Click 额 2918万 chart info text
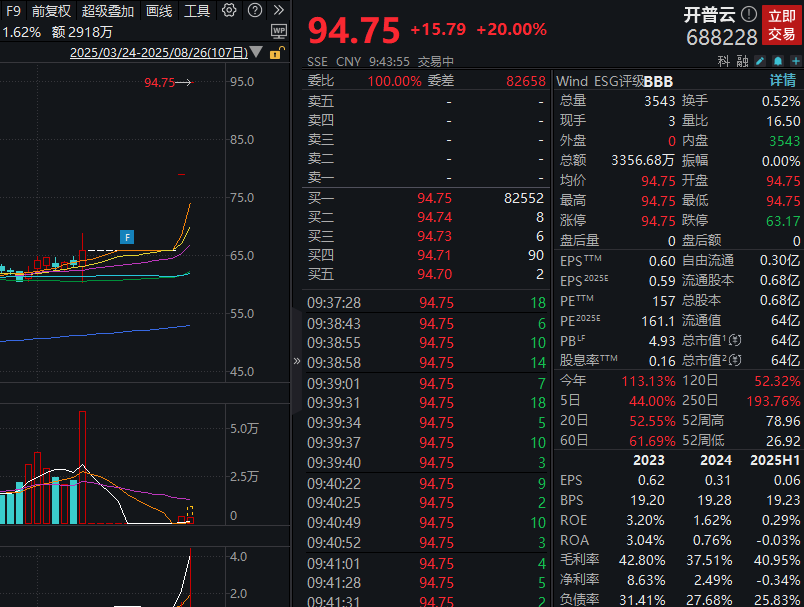Viewport: 804px width, 607px height. 82,32
